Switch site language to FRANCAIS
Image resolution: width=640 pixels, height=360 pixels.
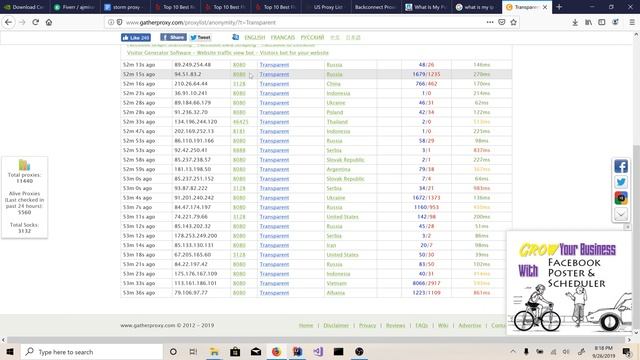(282, 38)
